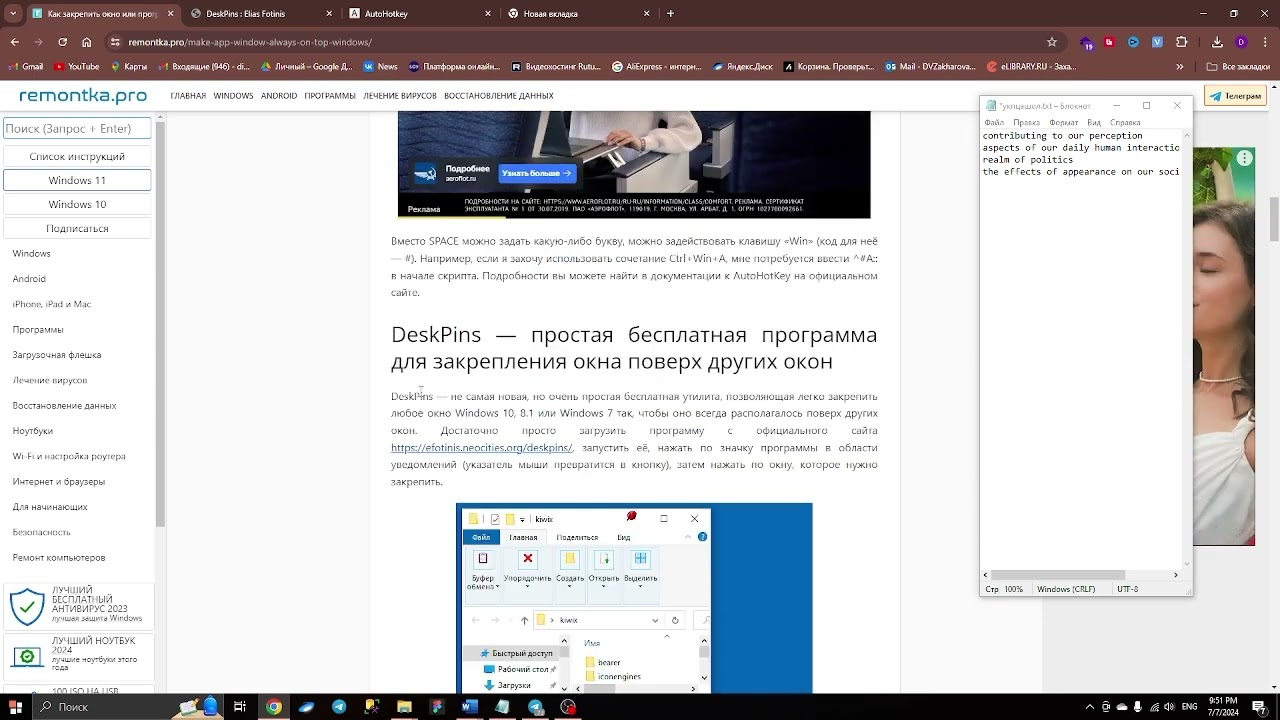1280x720 pixels.
Task: Open the Windows notification center
Action: [x=1260, y=707]
